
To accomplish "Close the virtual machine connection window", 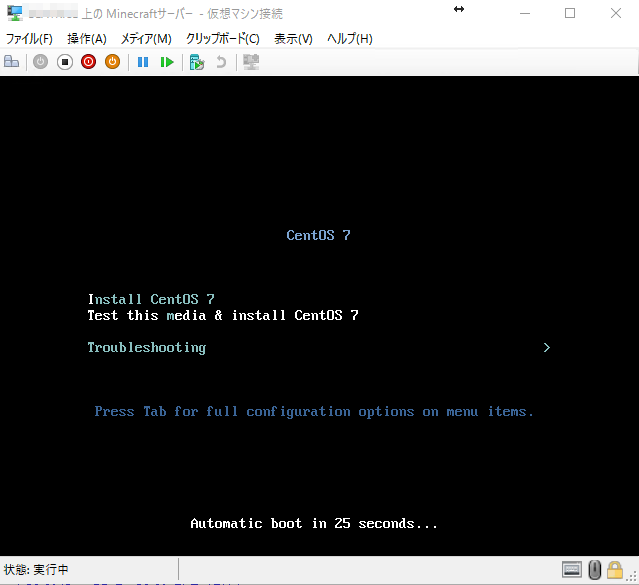I will 616,13.
